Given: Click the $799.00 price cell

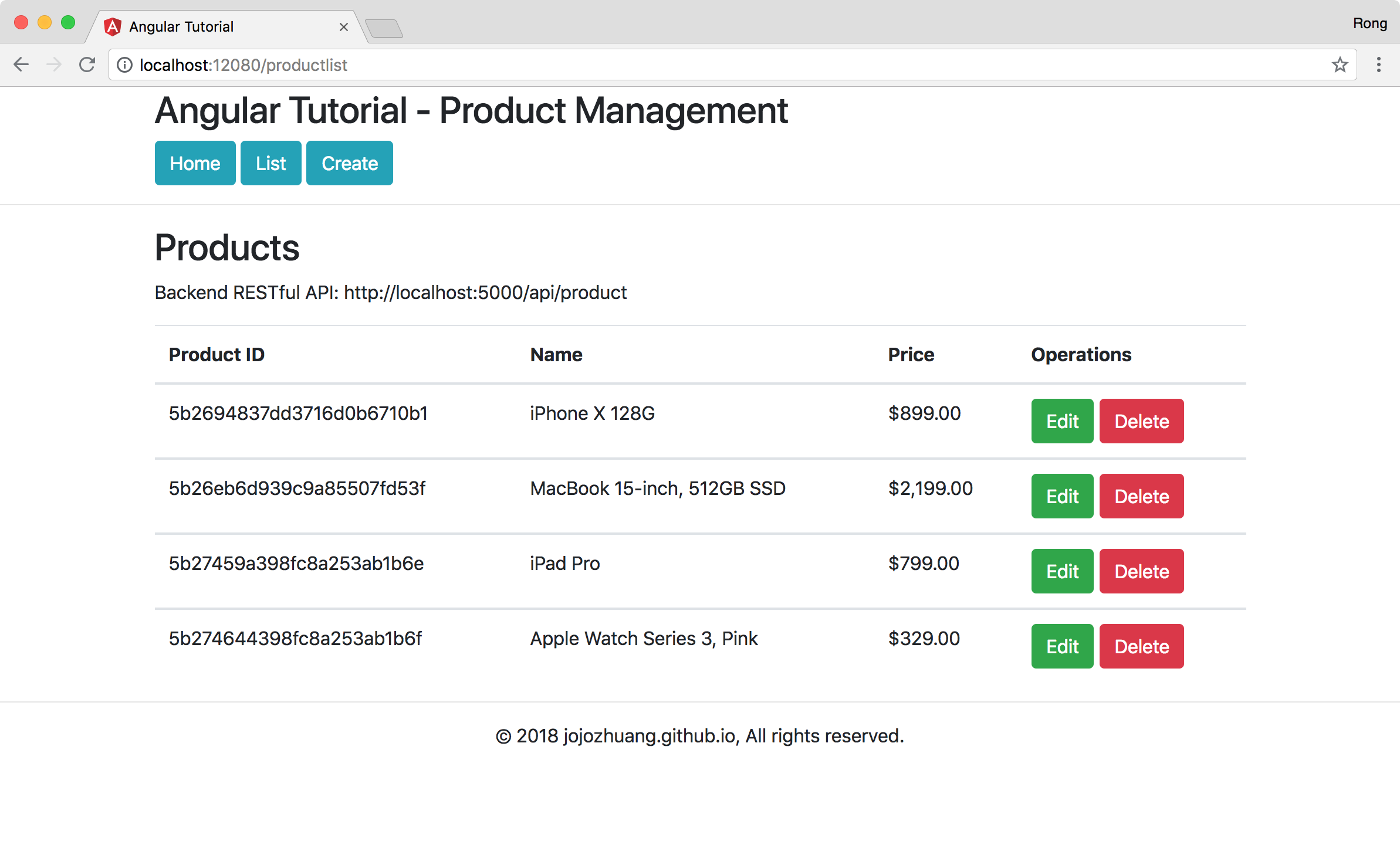Looking at the screenshot, I should click(924, 564).
